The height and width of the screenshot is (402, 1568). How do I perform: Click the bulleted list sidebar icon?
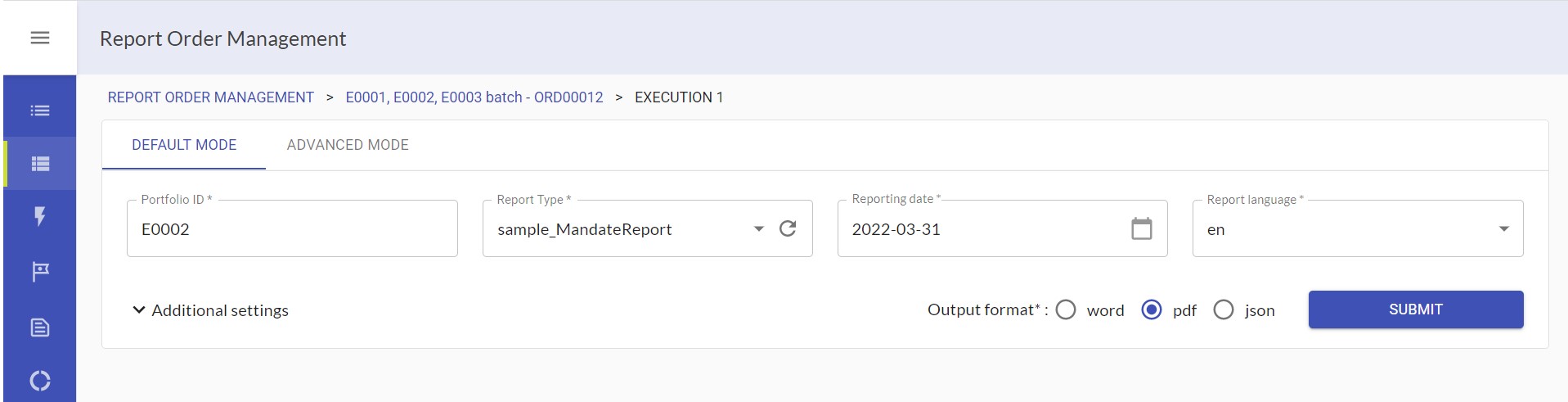click(x=39, y=111)
